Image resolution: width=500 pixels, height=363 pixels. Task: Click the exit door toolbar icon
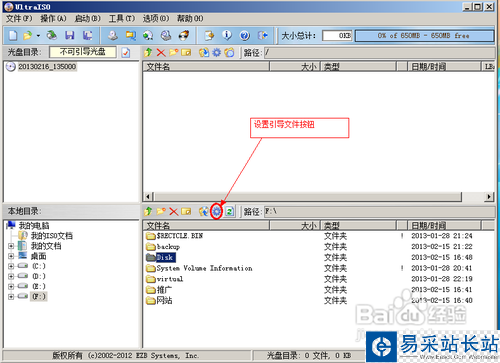pyautogui.click(x=263, y=35)
